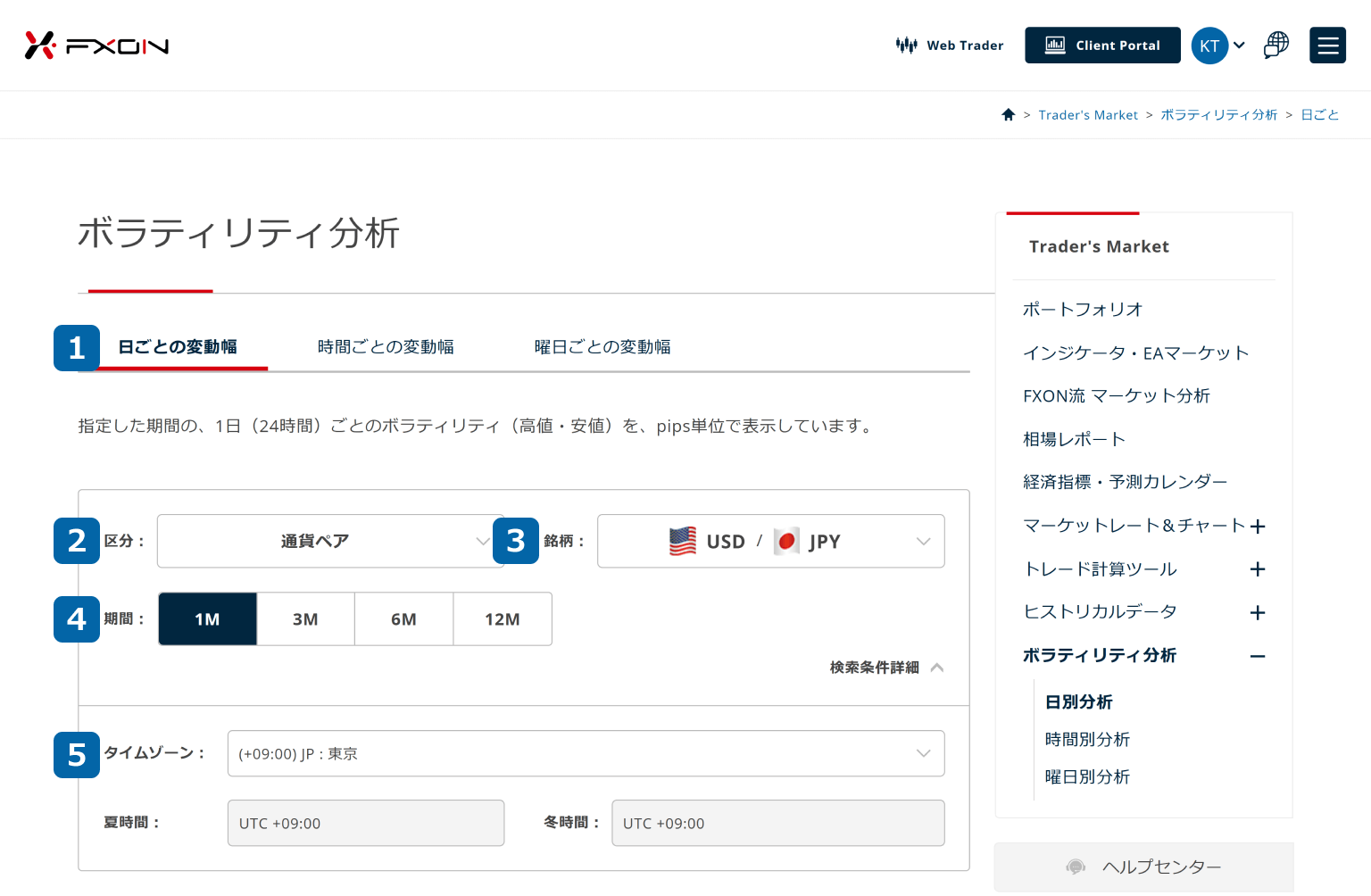The height and width of the screenshot is (896, 1371).
Task: Switch to 時間ごとの変動幅 tab
Action: [386, 347]
